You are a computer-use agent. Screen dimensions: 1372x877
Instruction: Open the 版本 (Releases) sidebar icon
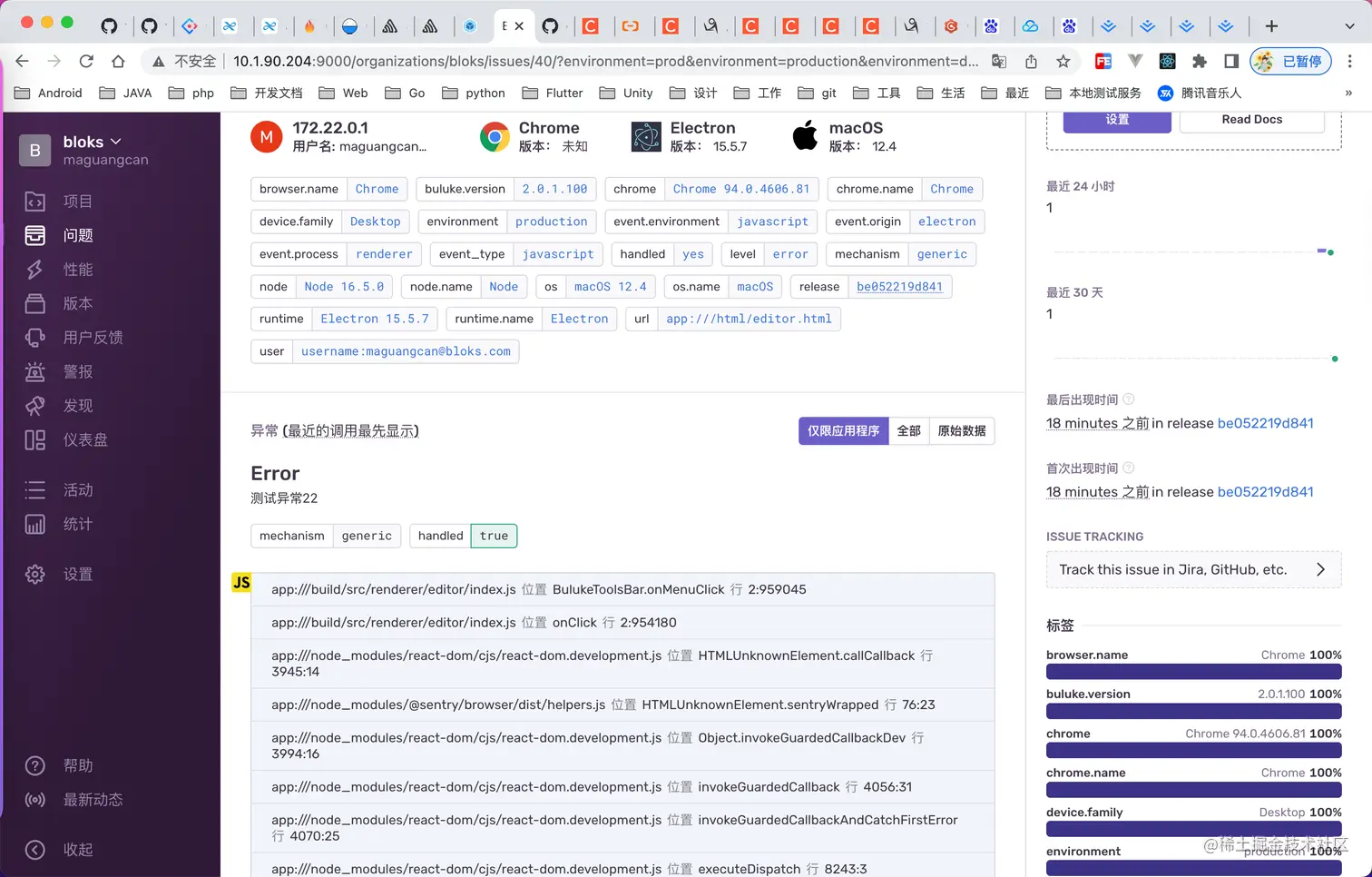(x=34, y=303)
